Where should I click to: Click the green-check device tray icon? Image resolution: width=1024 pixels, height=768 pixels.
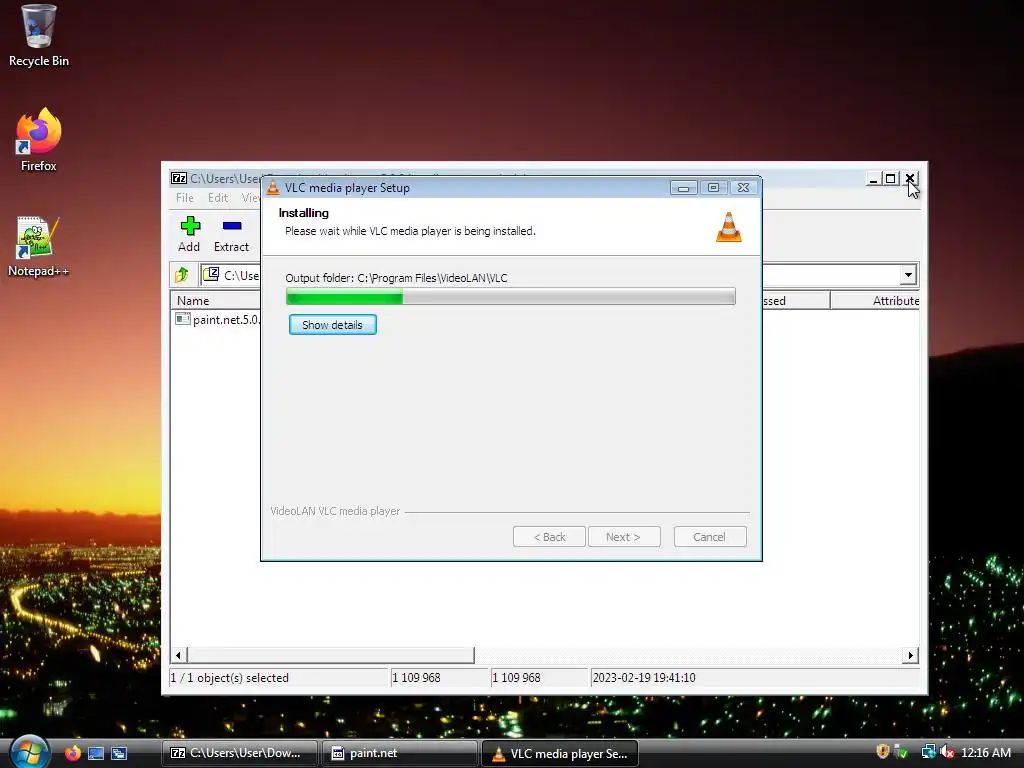[x=901, y=752]
